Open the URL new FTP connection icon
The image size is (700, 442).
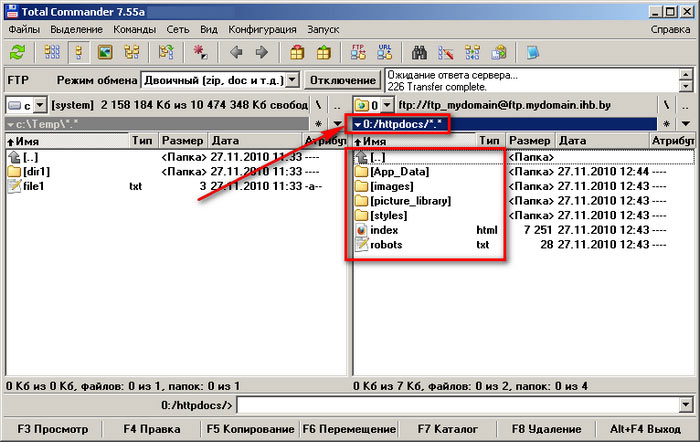click(384, 53)
